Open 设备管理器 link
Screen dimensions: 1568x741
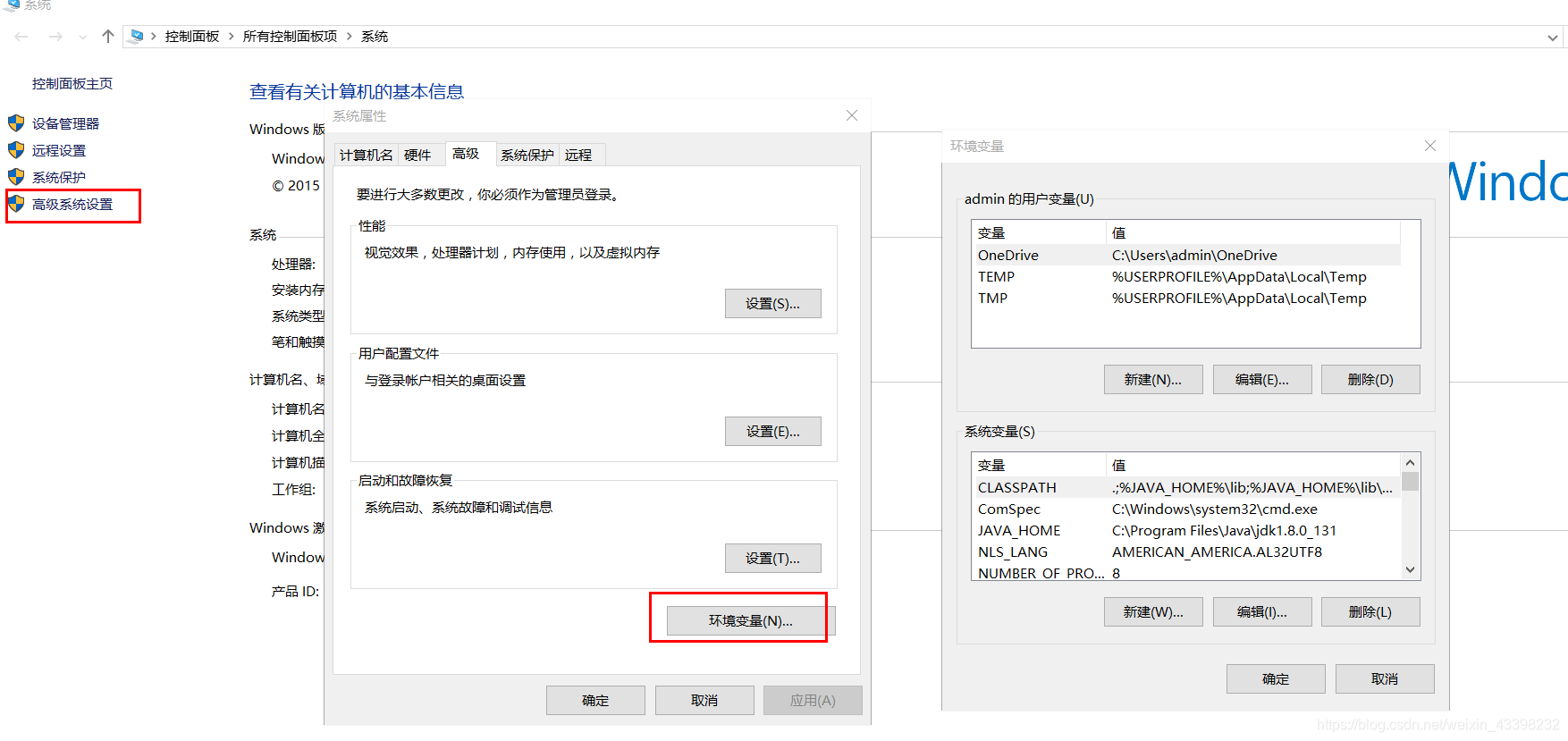(66, 123)
